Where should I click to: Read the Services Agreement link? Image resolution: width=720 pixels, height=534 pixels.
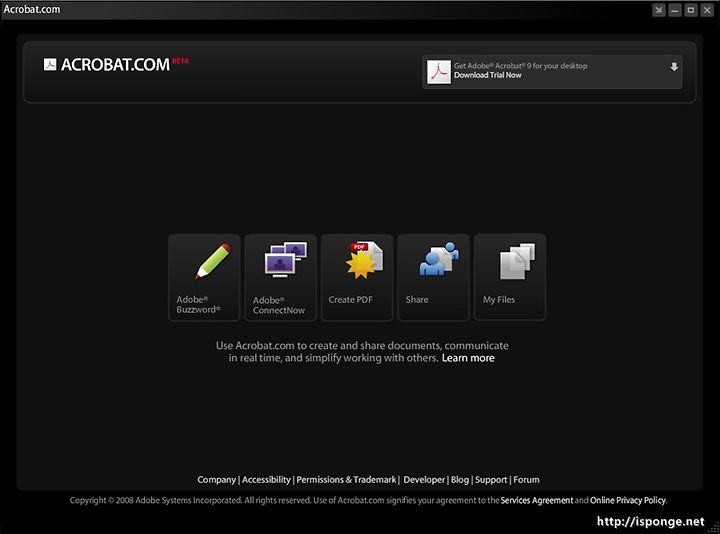537,500
